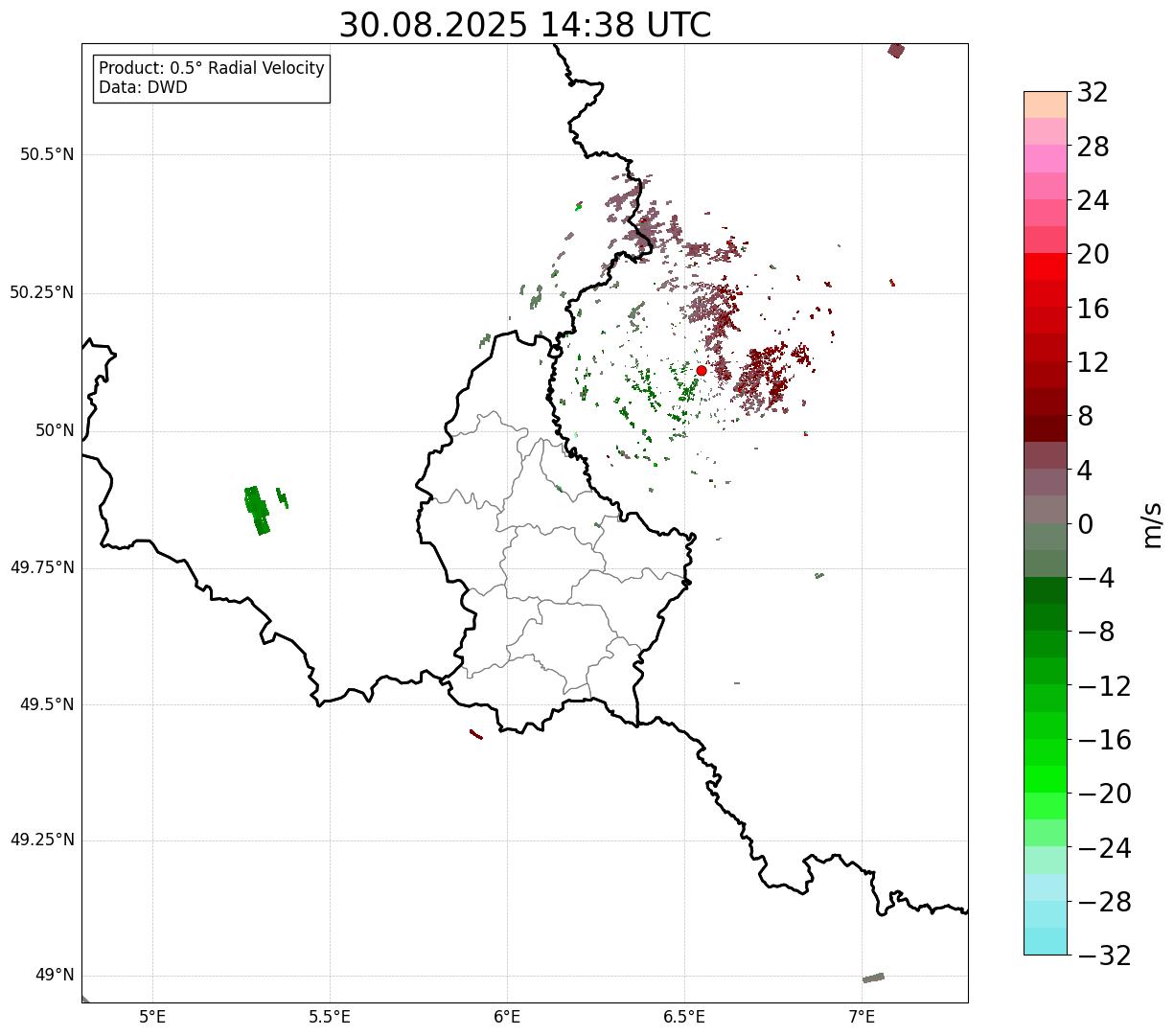Click the longitude label 6°E
This screenshot has height=1036, width=1174.
(x=507, y=1016)
